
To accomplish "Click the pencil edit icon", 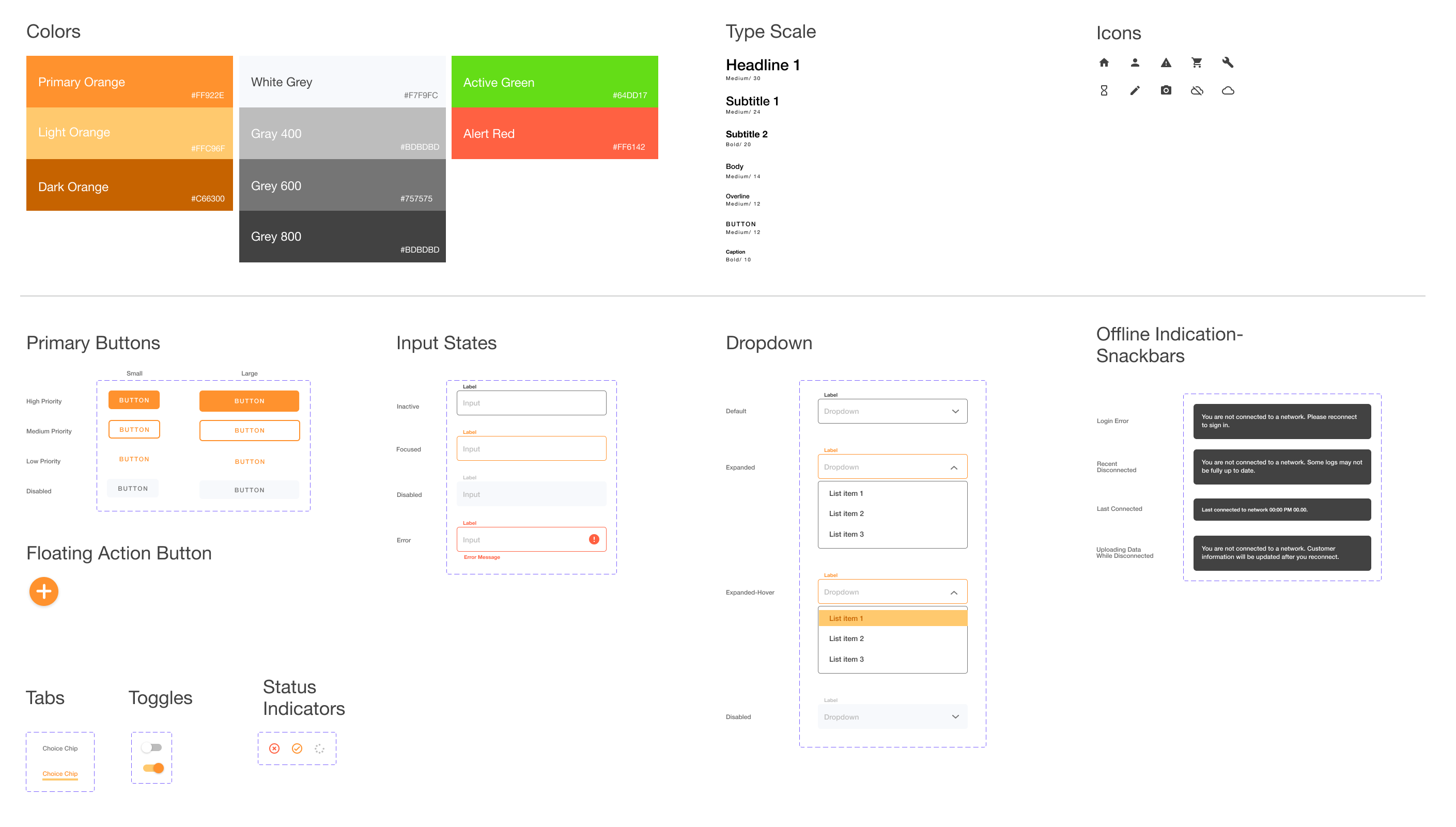I will 1135,90.
